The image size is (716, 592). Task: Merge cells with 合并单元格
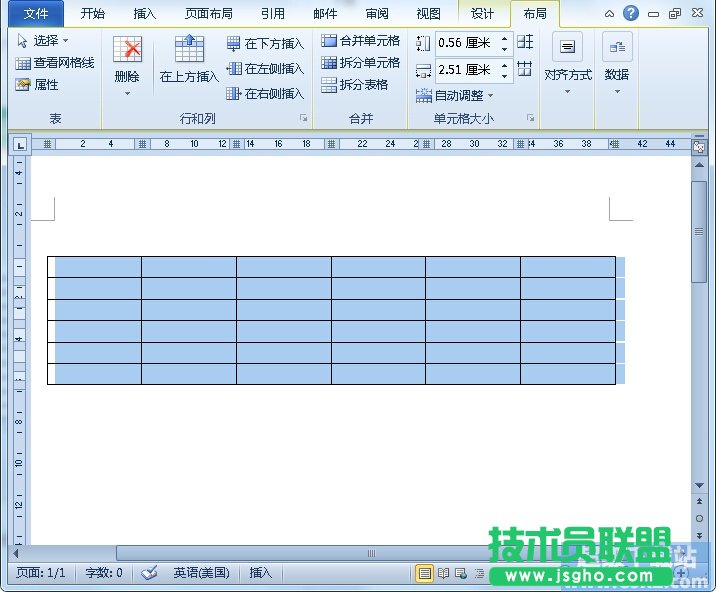[360, 41]
